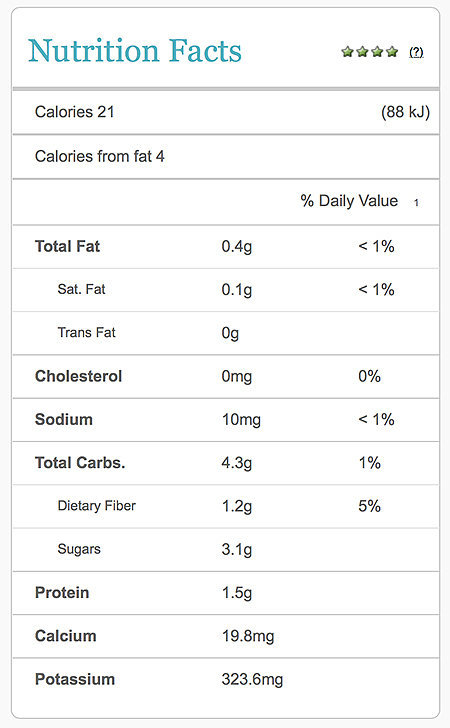Viewport: 450px width, 728px height.
Task: Select the Calories 21 row
Action: tap(226, 112)
